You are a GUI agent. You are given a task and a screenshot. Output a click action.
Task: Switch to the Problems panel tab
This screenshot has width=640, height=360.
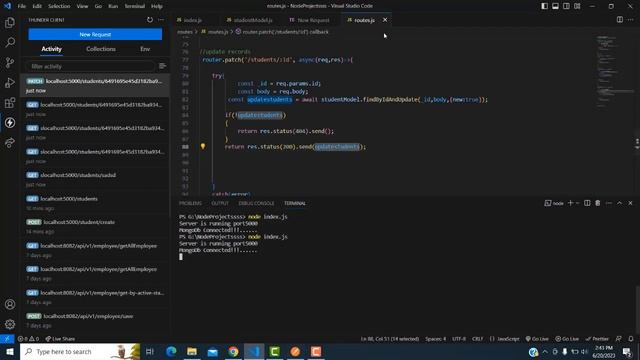pyautogui.click(x=190, y=203)
